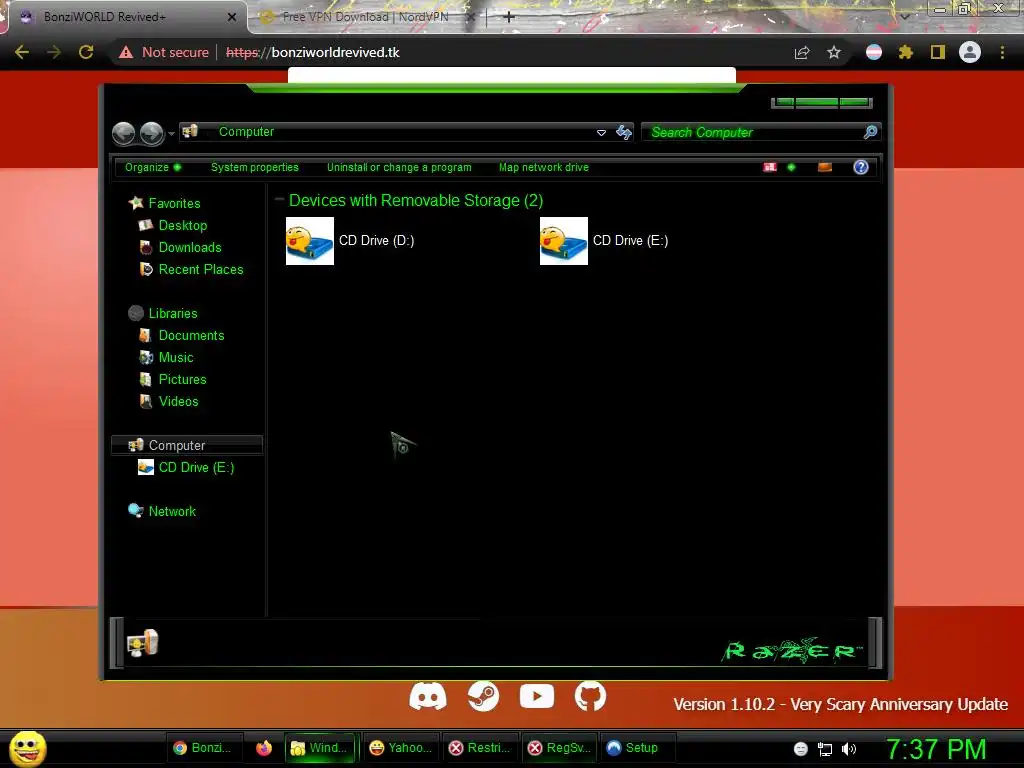Click the share page icon in Chrome
Screen dimensions: 1024x768
click(x=802, y=52)
